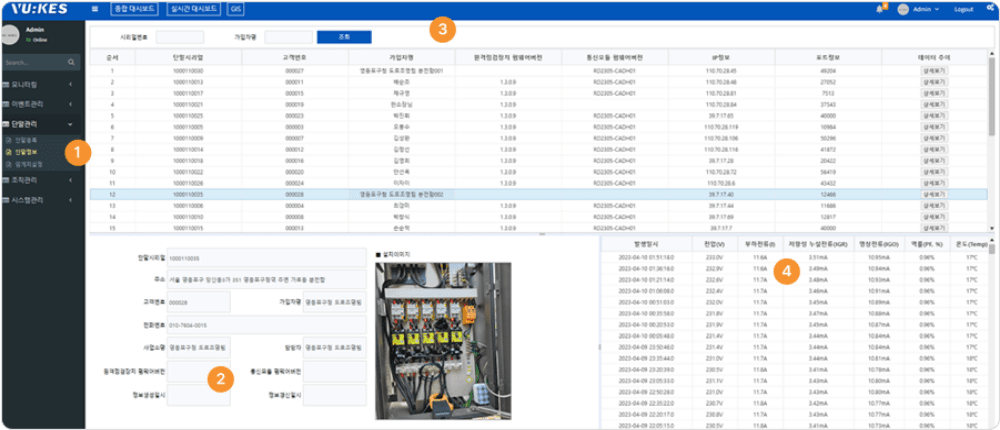The width and height of the screenshot is (1000, 430).
Task: Select 단말정보 in the sidebar submenu
Action: pyautogui.click(x=28, y=152)
